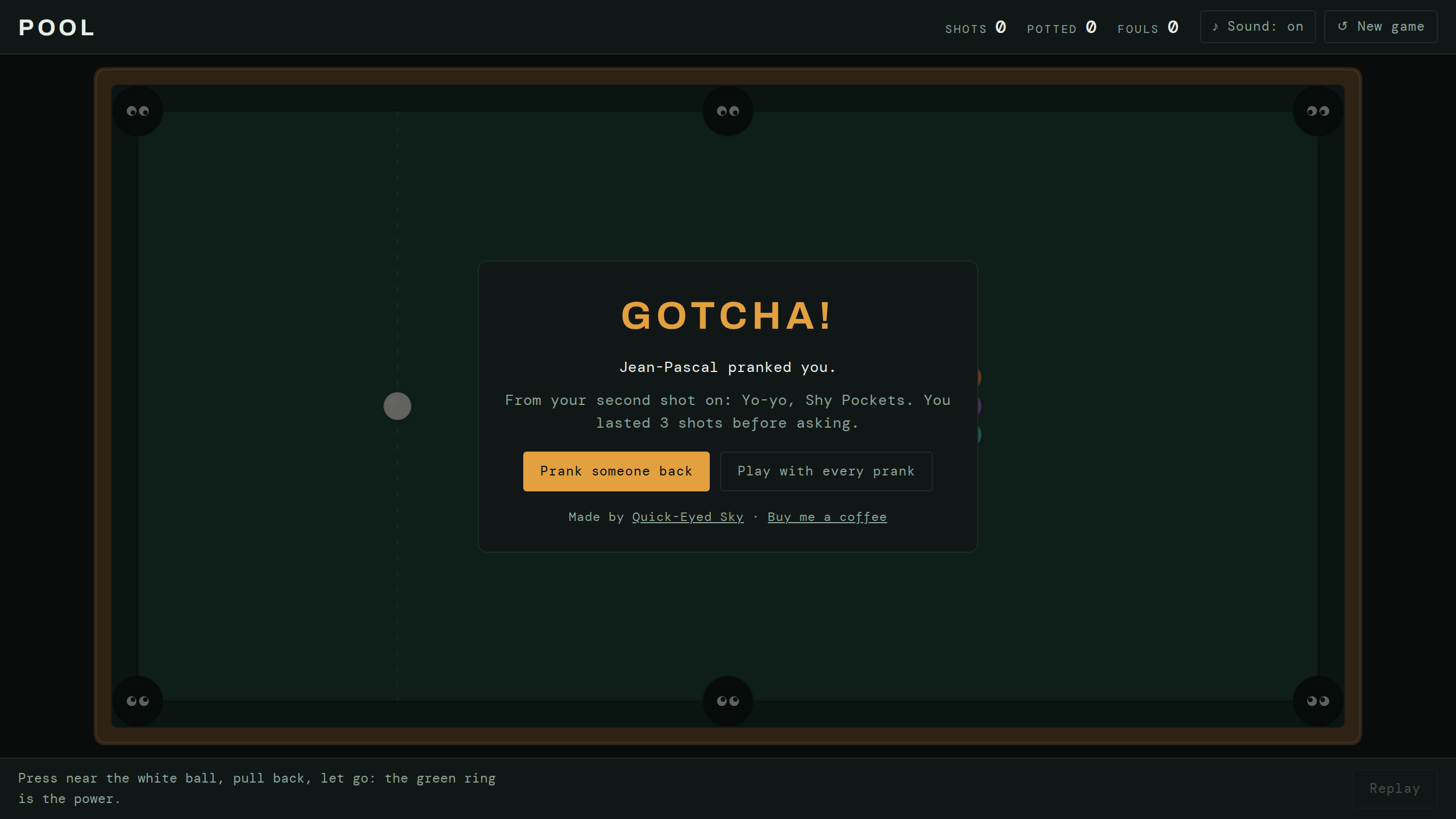The width and height of the screenshot is (1456, 819).
Task: Click the bottom-left pocket with eyes
Action: [138, 701]
